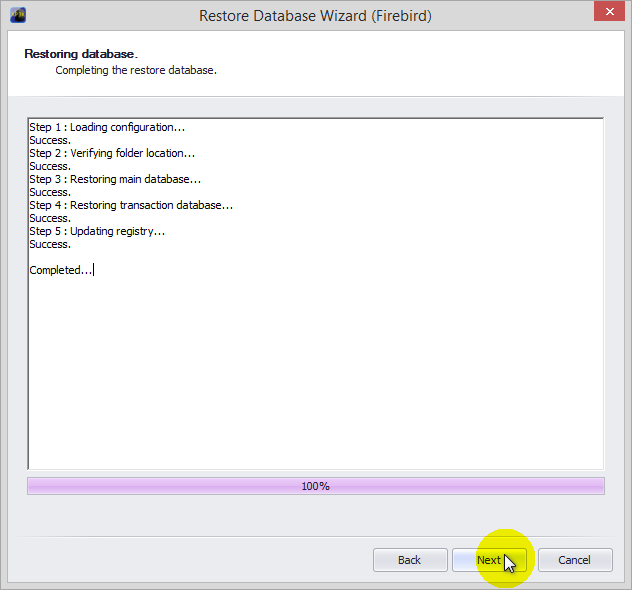
Task: Place cursor at the 'Completed...' line
Action: point(60,270)
